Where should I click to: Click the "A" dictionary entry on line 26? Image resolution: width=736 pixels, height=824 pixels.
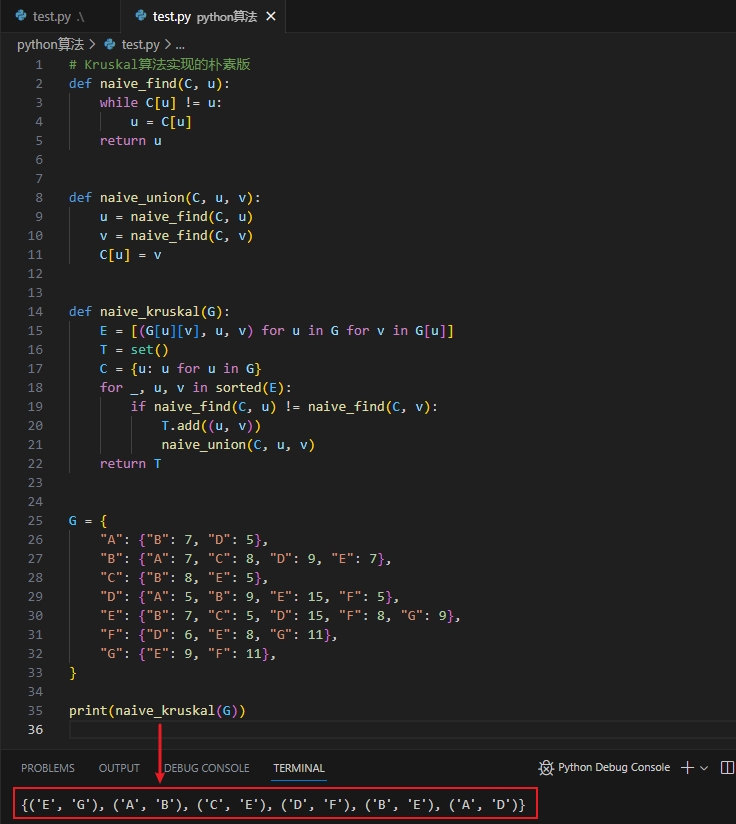pyautogui.click(x=184, y=540)
